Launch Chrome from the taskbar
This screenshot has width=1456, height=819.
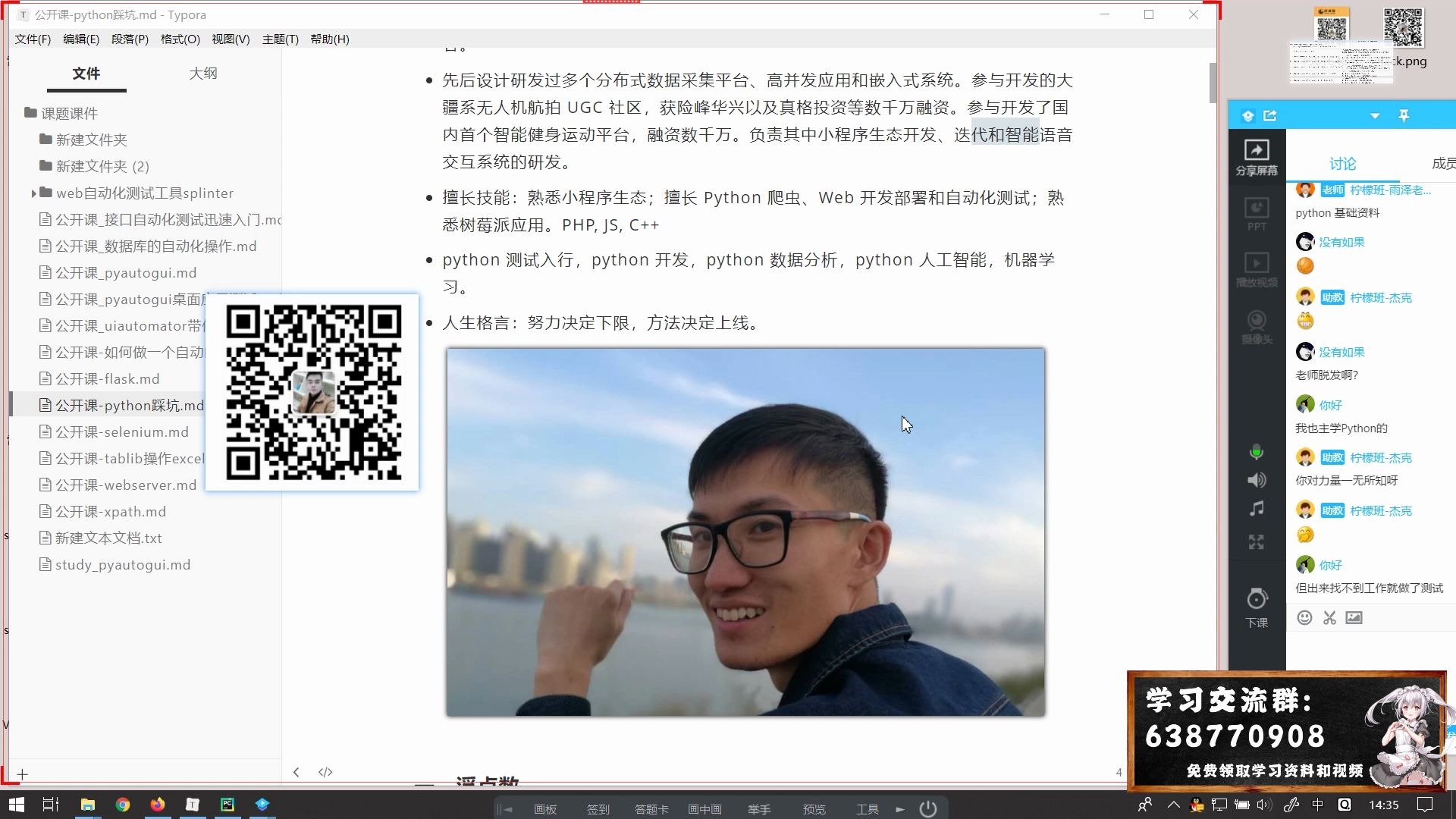click(x=123, y=805)
